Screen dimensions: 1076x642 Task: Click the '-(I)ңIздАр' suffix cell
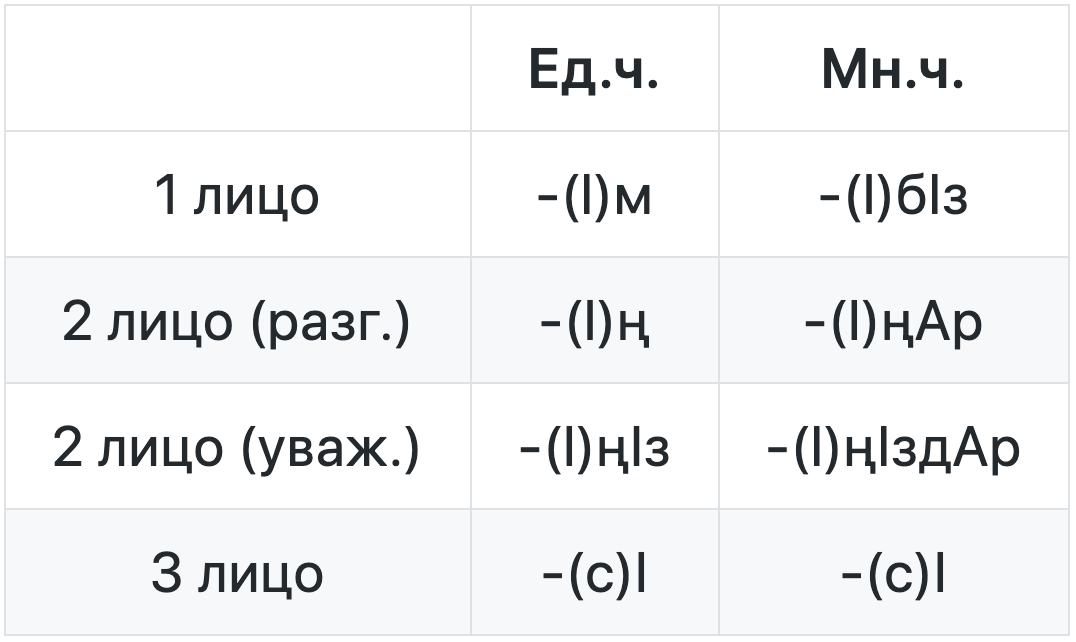pyautogui.click(x=892, y=448)
